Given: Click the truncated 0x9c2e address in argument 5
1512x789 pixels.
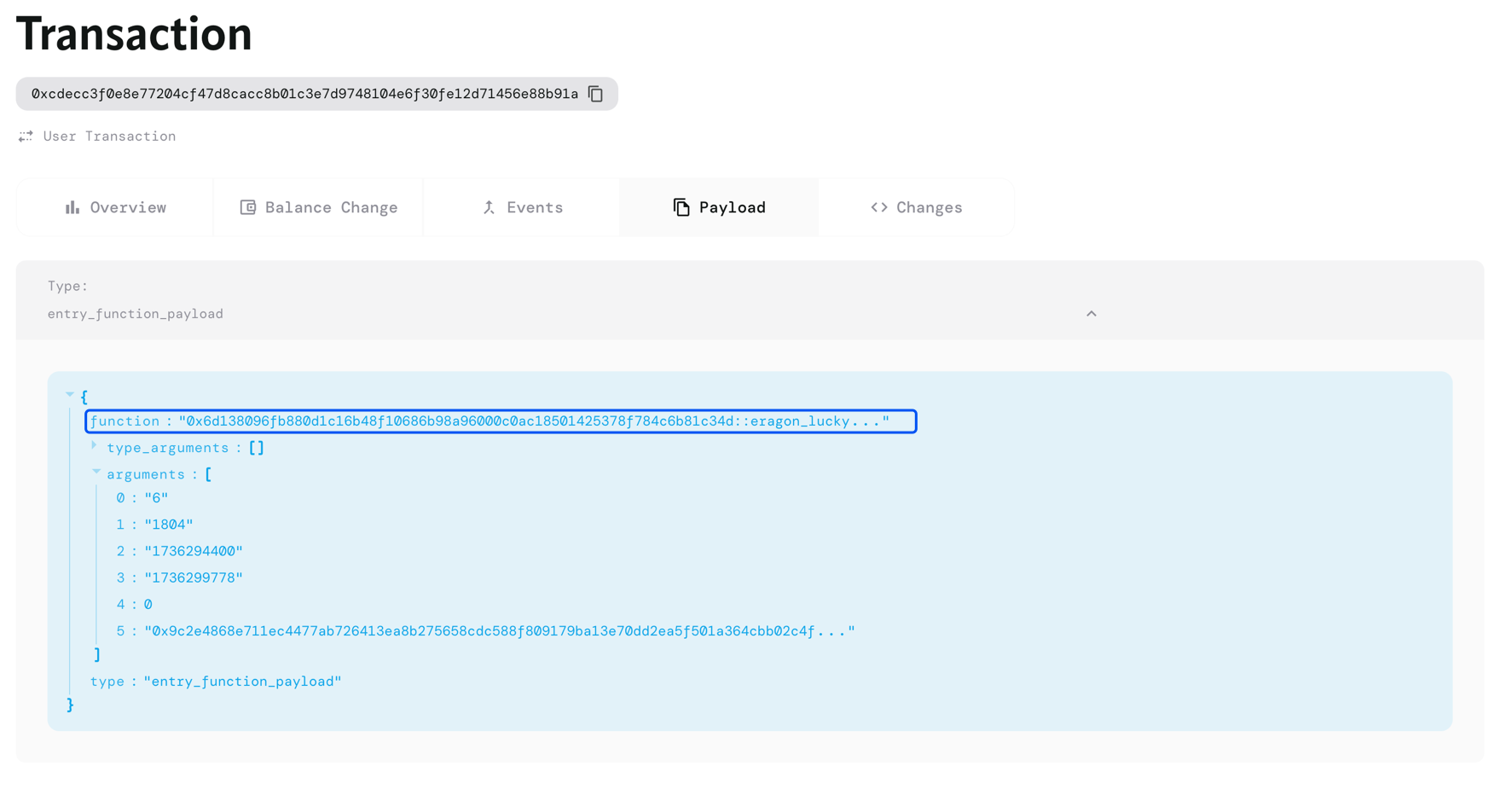Looking at the screenshot, I should 499,630.
